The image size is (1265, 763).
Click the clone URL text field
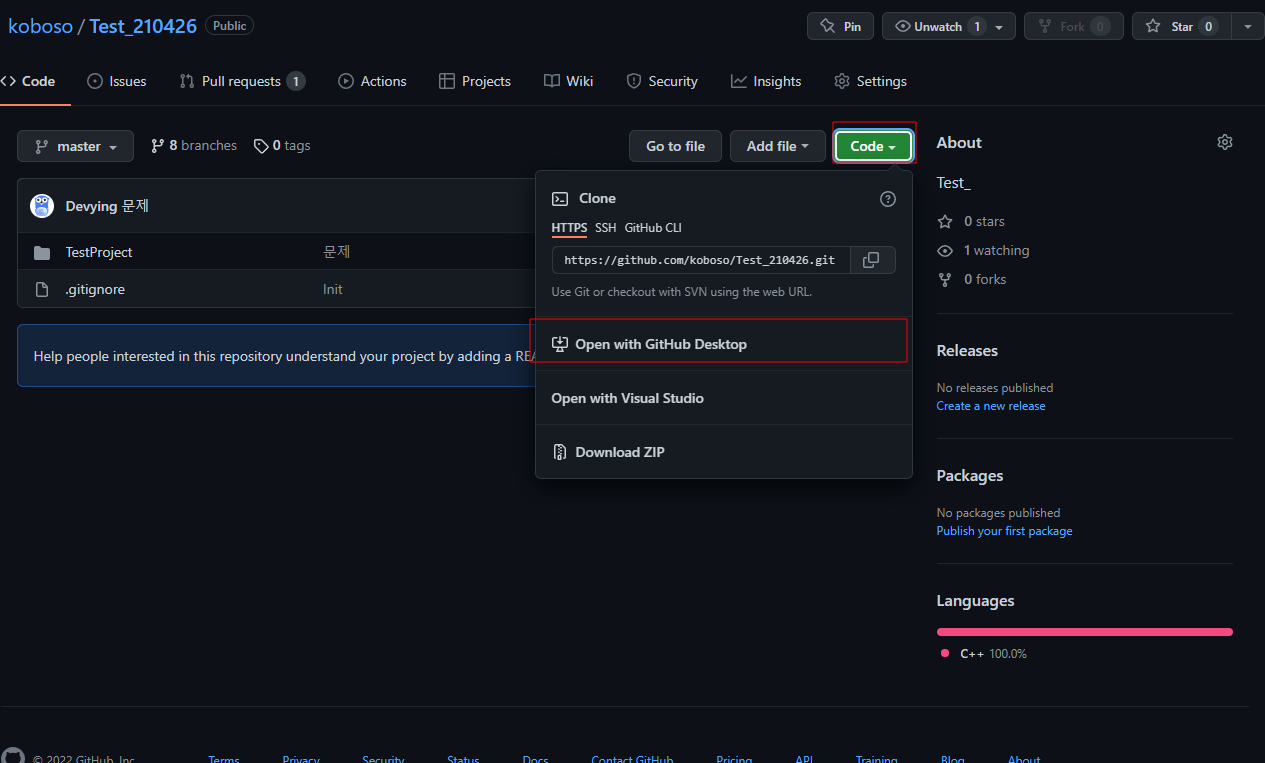click(701, 260)
